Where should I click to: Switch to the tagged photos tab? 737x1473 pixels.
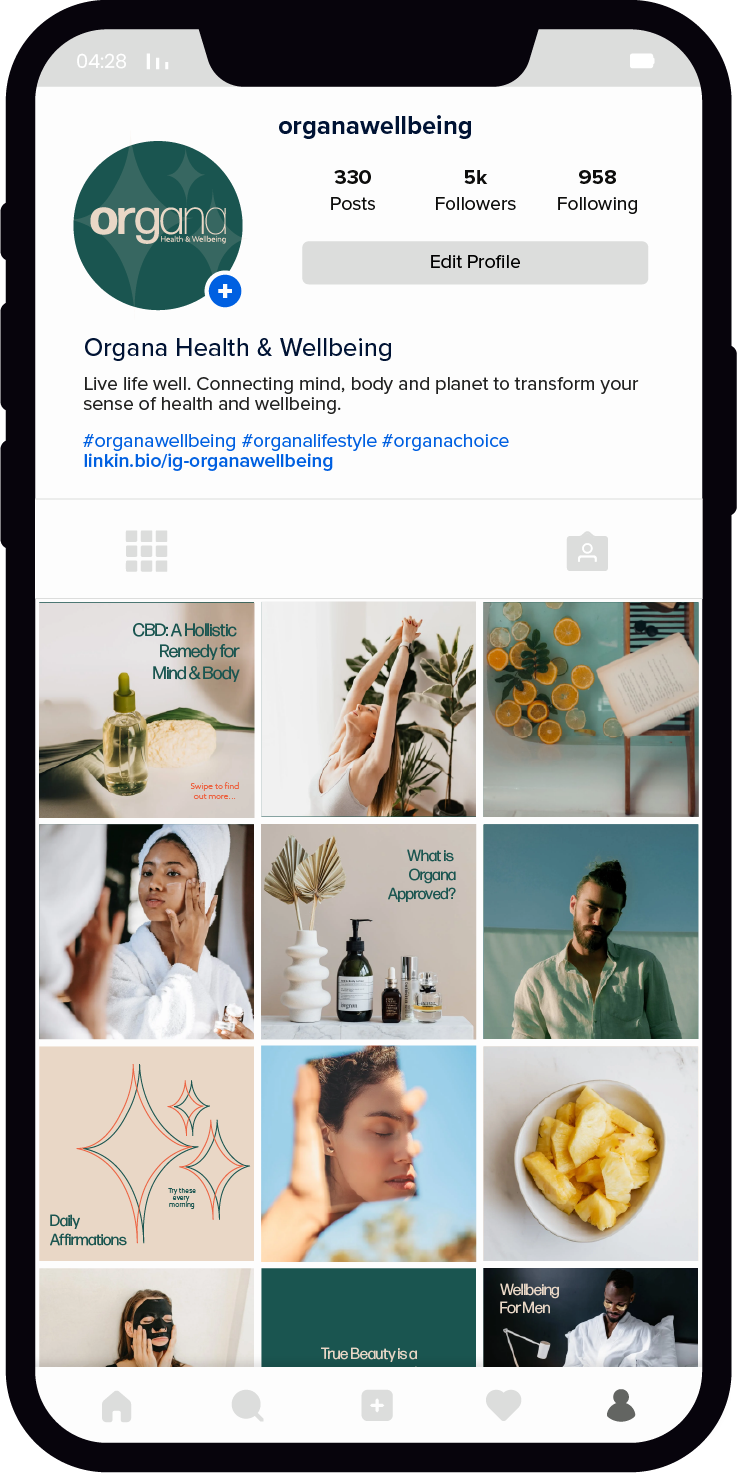click(x=587, y=551)
